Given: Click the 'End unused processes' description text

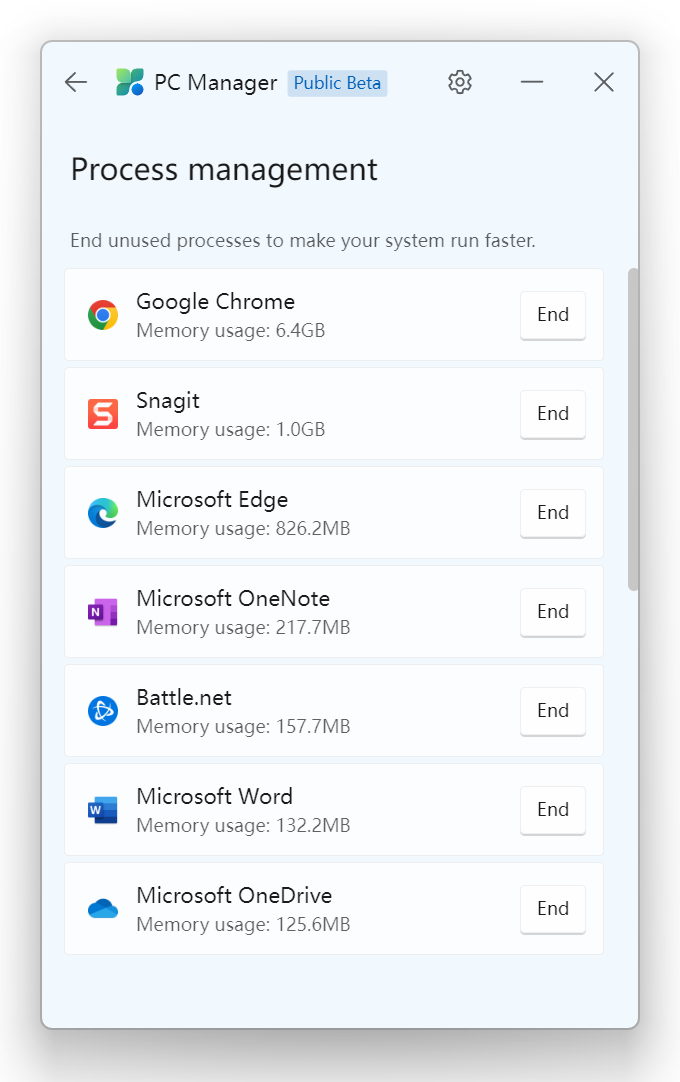Looking at the screenshot, I should tap(302, 241).
